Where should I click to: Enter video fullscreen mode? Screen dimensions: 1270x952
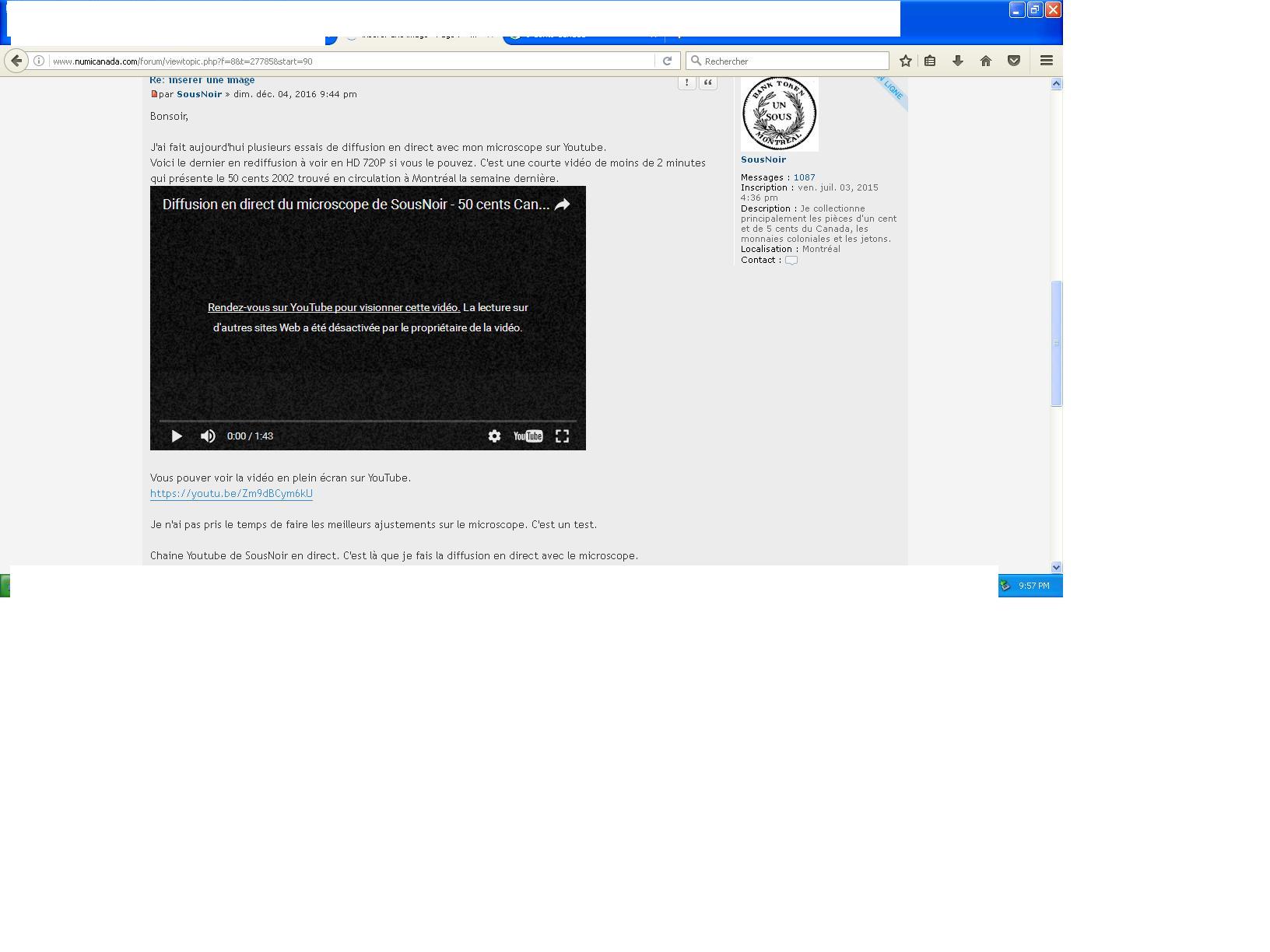[562, 436]
